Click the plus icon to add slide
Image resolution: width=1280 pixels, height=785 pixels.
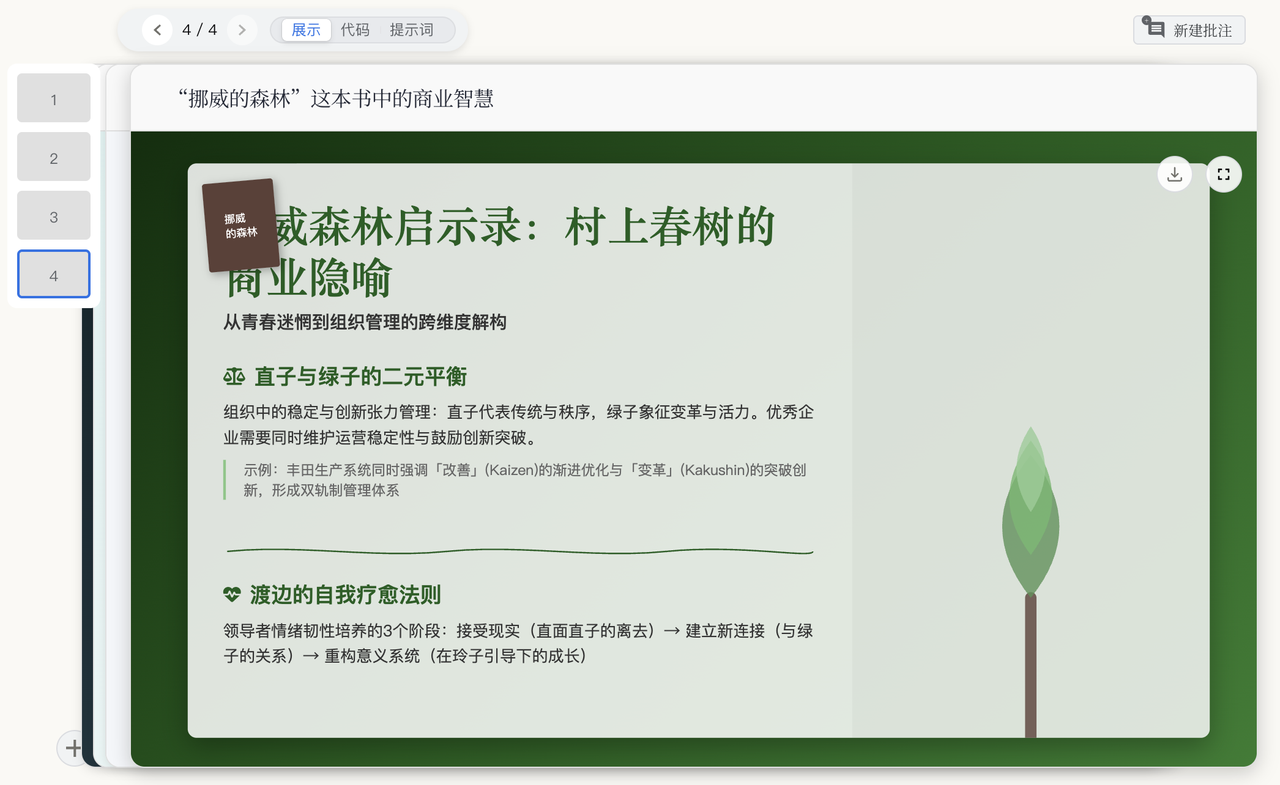(73, 747)
